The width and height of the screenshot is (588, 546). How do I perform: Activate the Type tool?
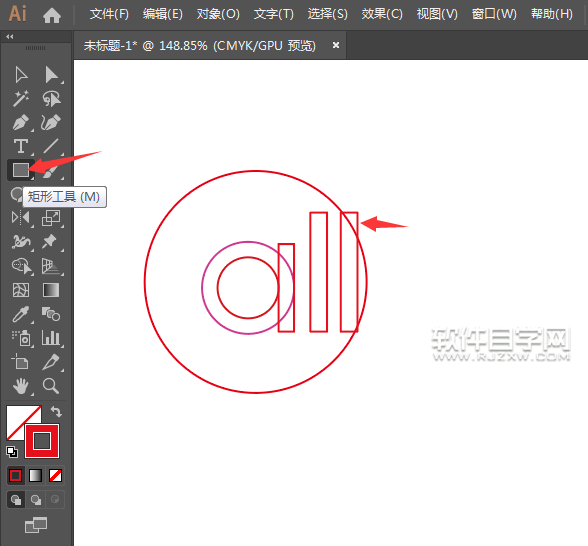coord(21,146)
